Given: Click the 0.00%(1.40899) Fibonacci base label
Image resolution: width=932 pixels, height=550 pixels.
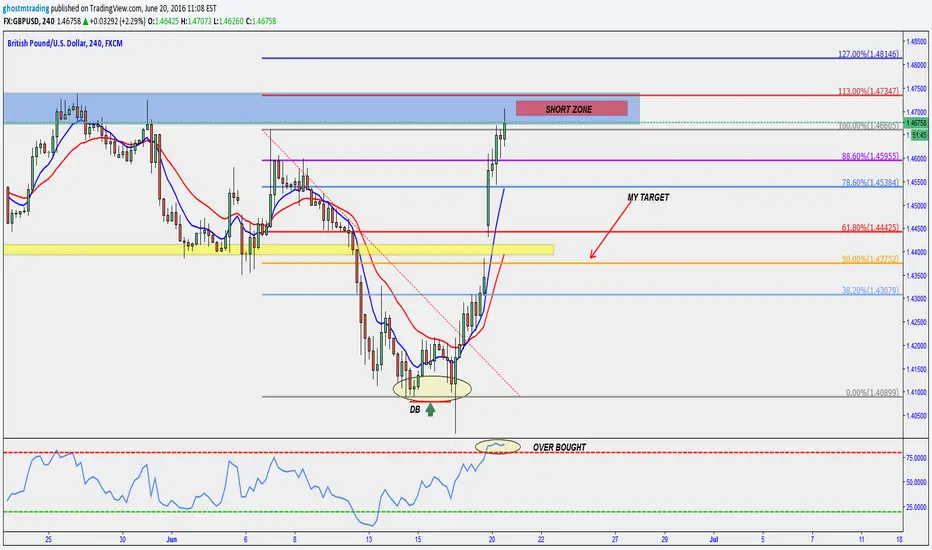Looking at the screenshot, I should 873,392.
